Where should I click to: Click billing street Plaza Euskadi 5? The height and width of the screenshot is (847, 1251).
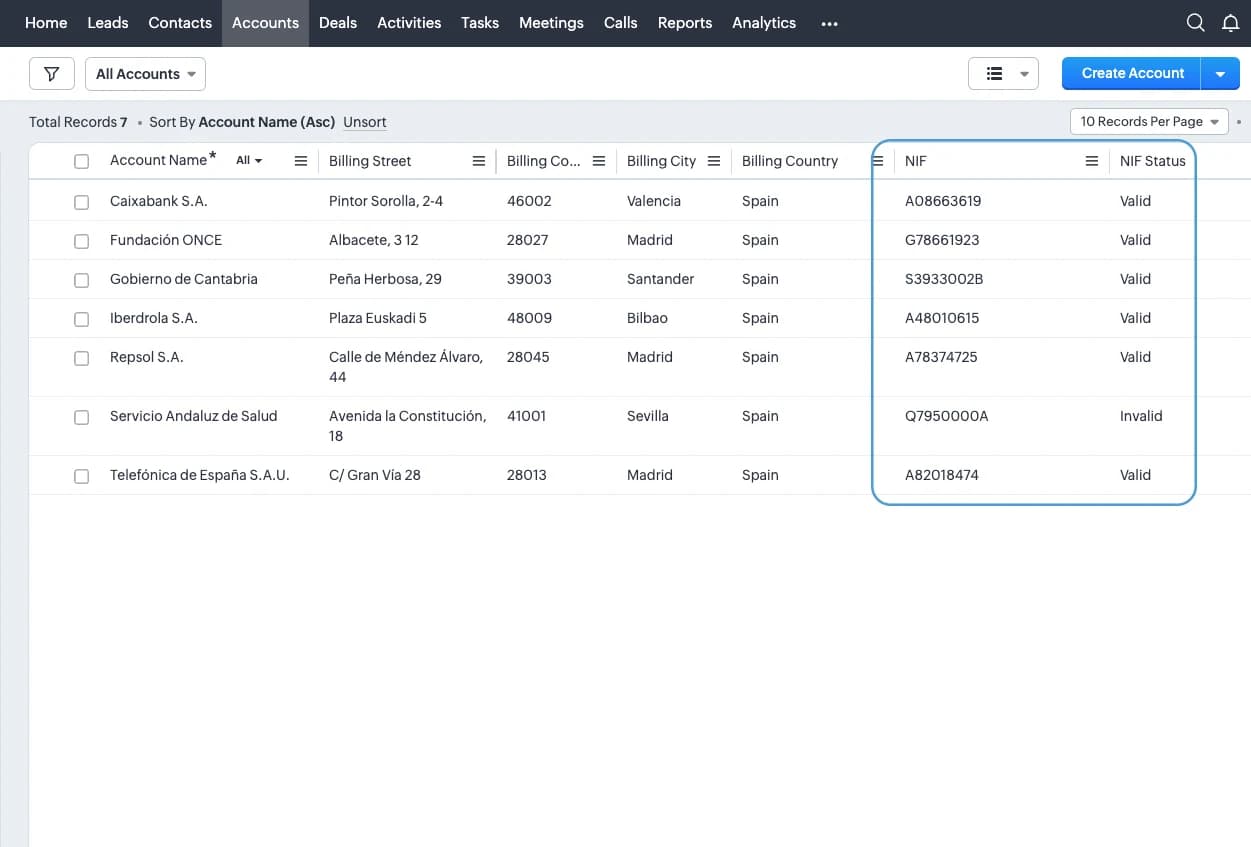pyautogui.click(x=378, y=318)
